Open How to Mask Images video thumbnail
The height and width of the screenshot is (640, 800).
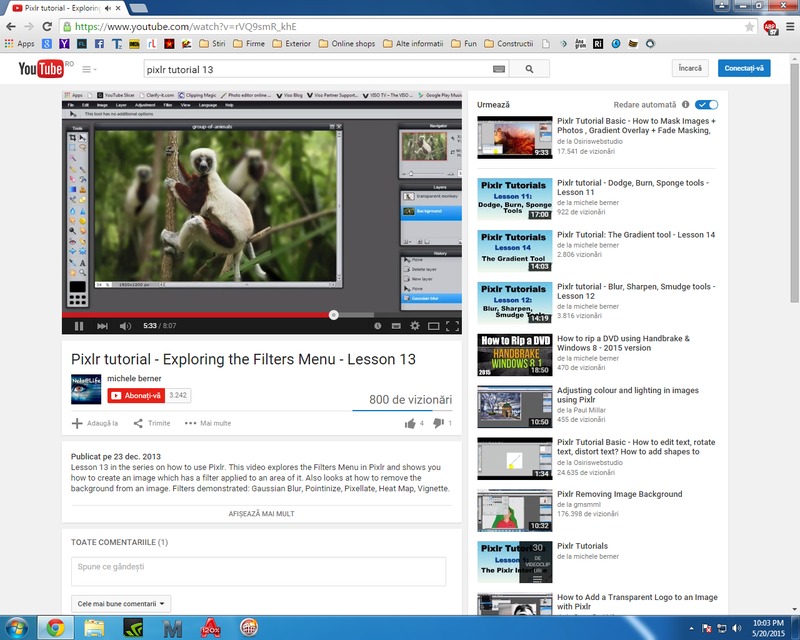(x=514, y=137)
